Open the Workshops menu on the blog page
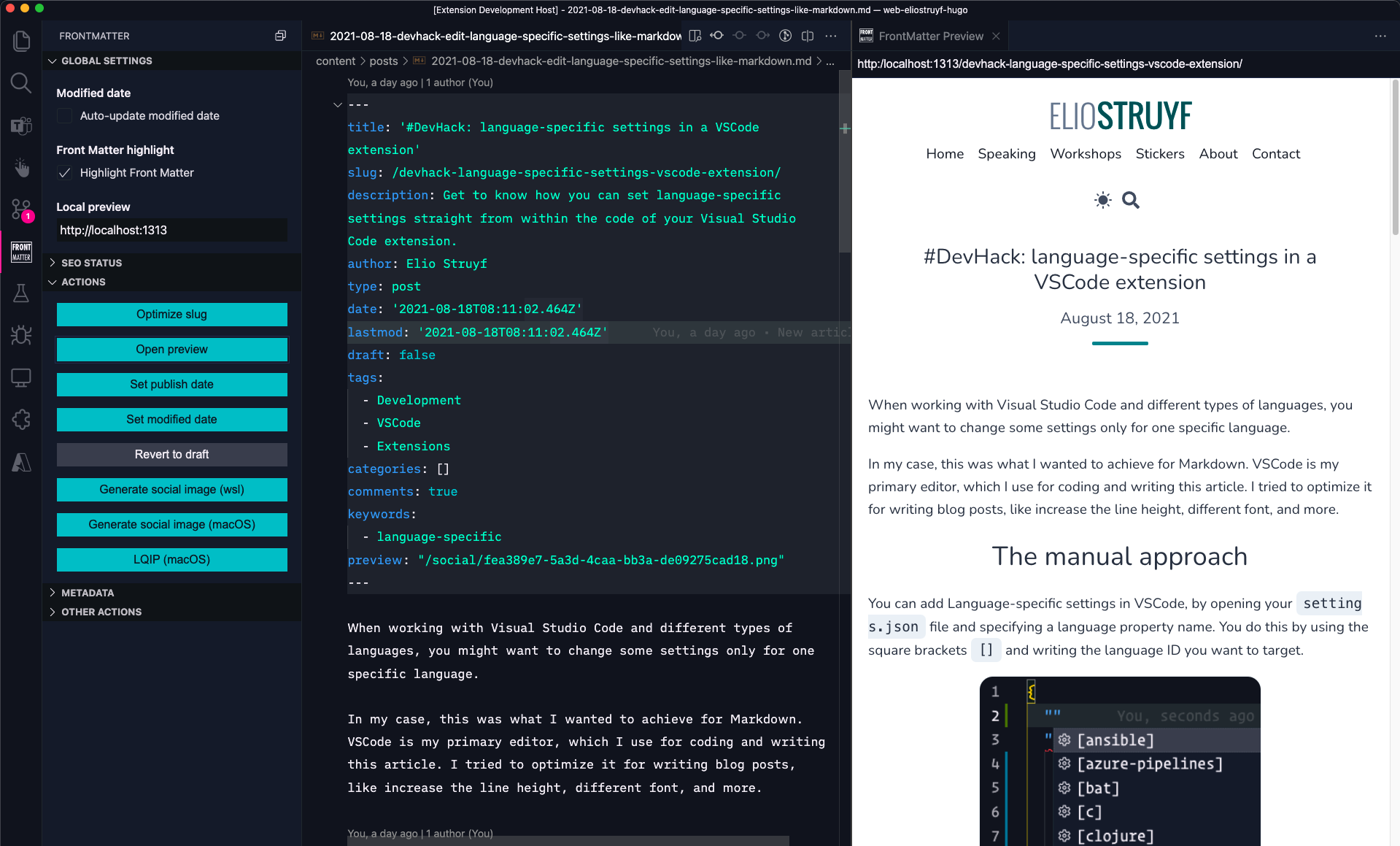 (x=1086, y=154)
